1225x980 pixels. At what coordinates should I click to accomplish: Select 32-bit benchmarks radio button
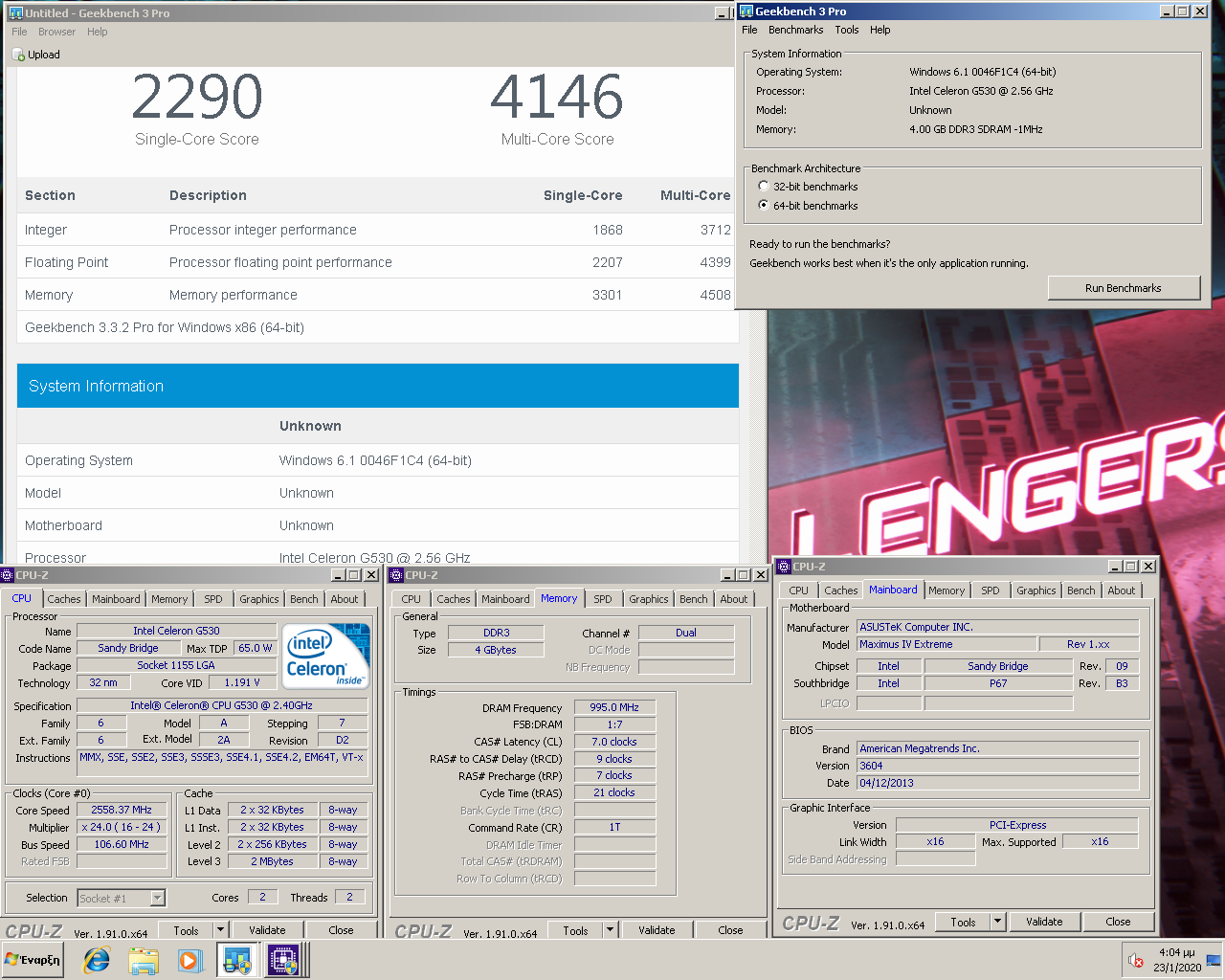[x=763, y=186]
